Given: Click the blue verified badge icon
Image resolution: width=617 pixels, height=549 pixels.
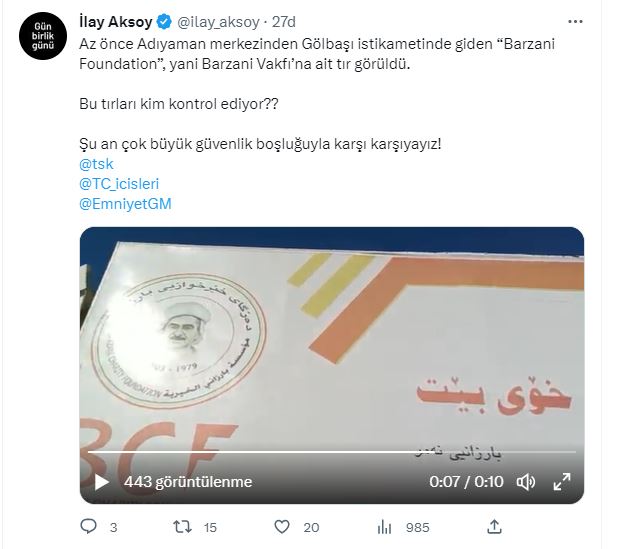Looking at the screenshot, I should coord(164,22).
